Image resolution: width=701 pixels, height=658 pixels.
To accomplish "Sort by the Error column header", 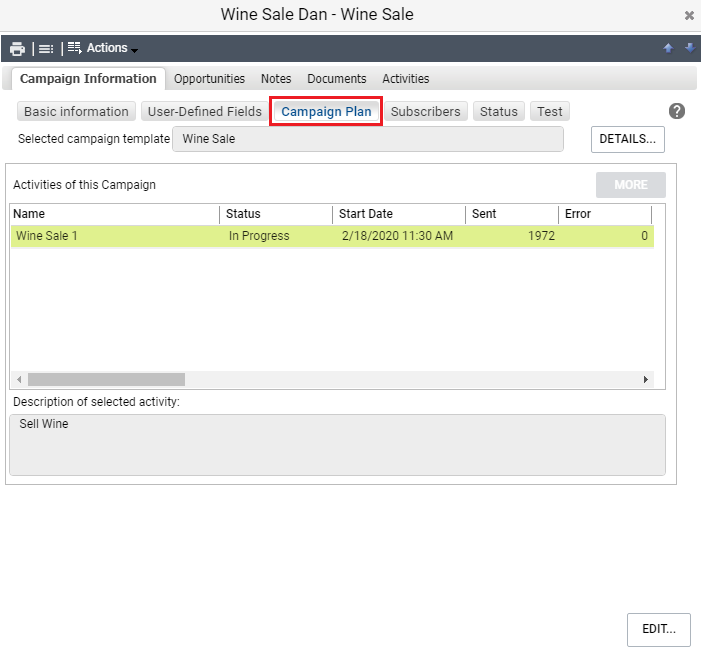I will point(605,214).
